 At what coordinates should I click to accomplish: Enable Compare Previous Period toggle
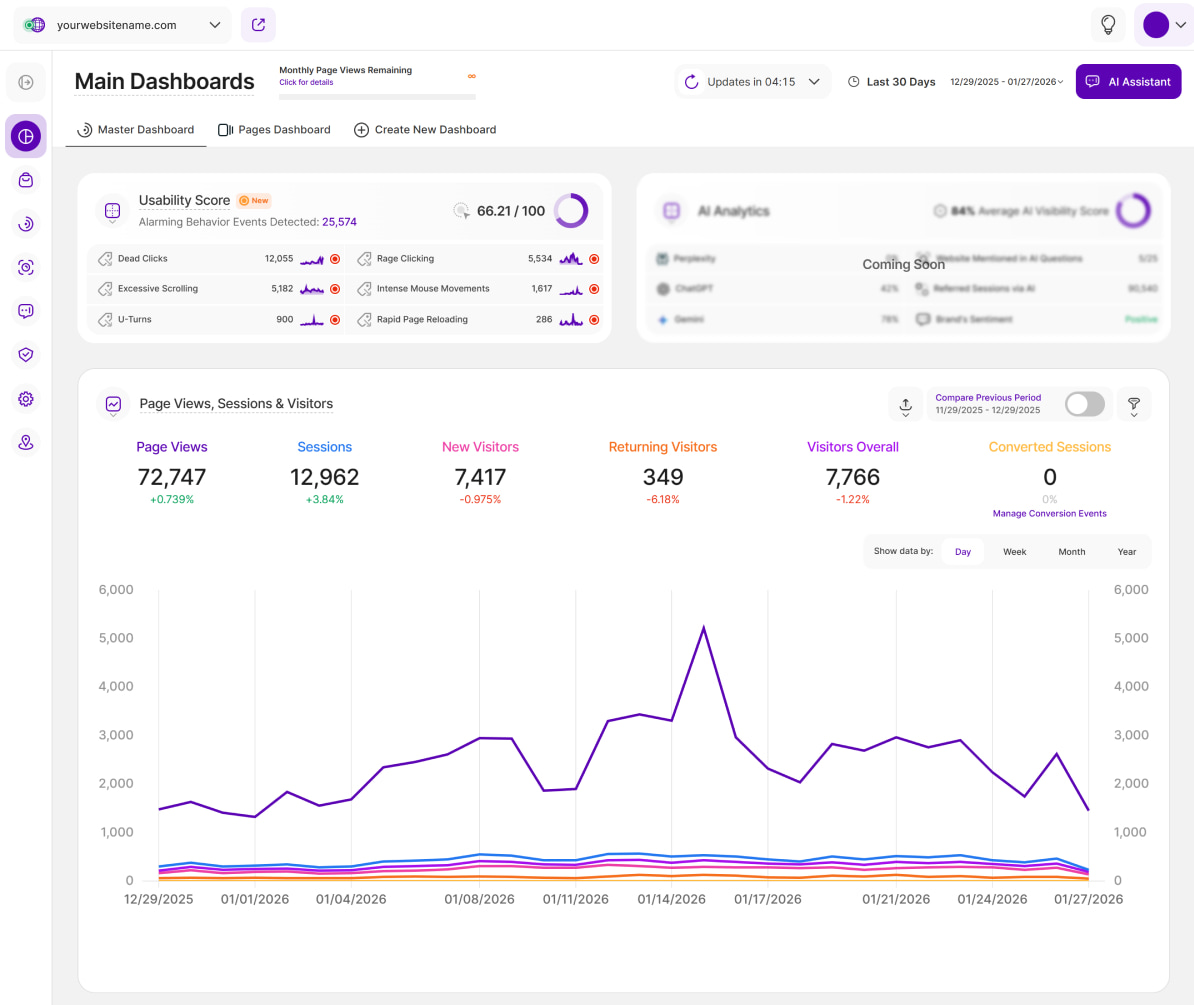coord(1085,404)
